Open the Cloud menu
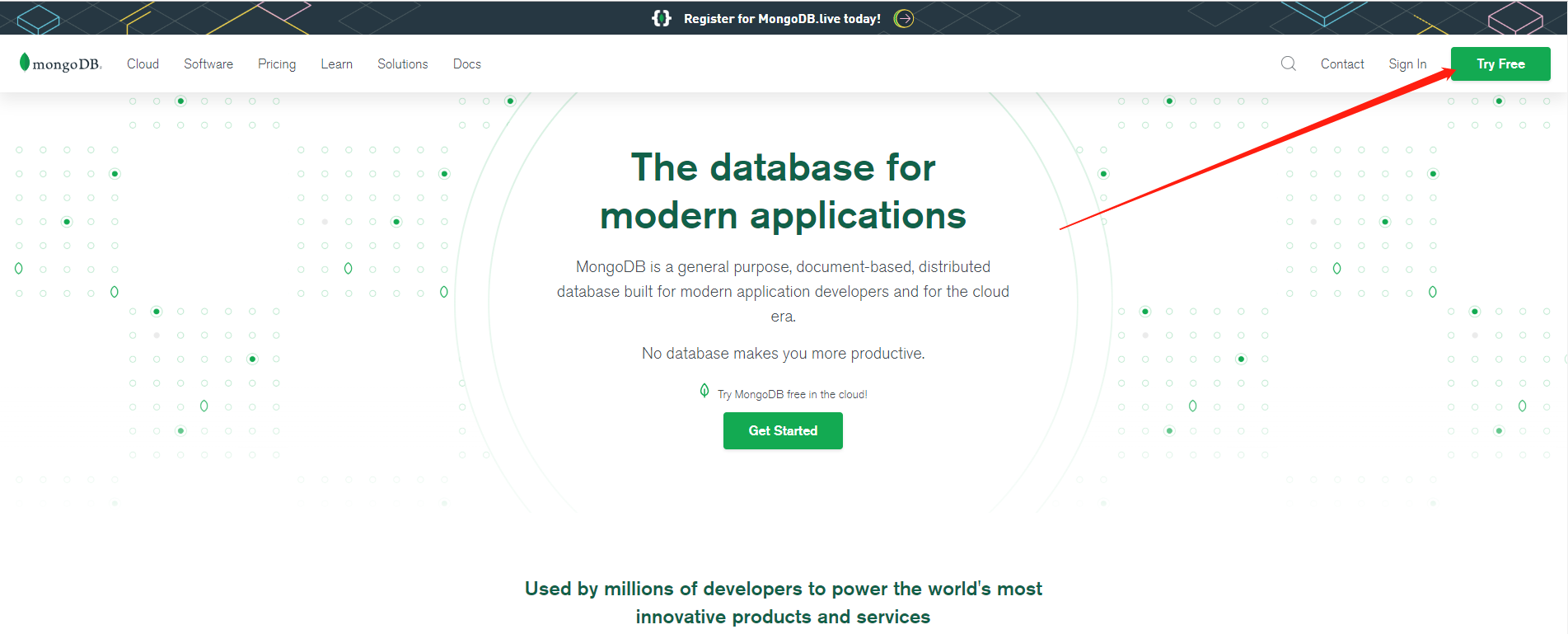The image size is (1568, 634). pyautogui.click(x=143, y=63)
